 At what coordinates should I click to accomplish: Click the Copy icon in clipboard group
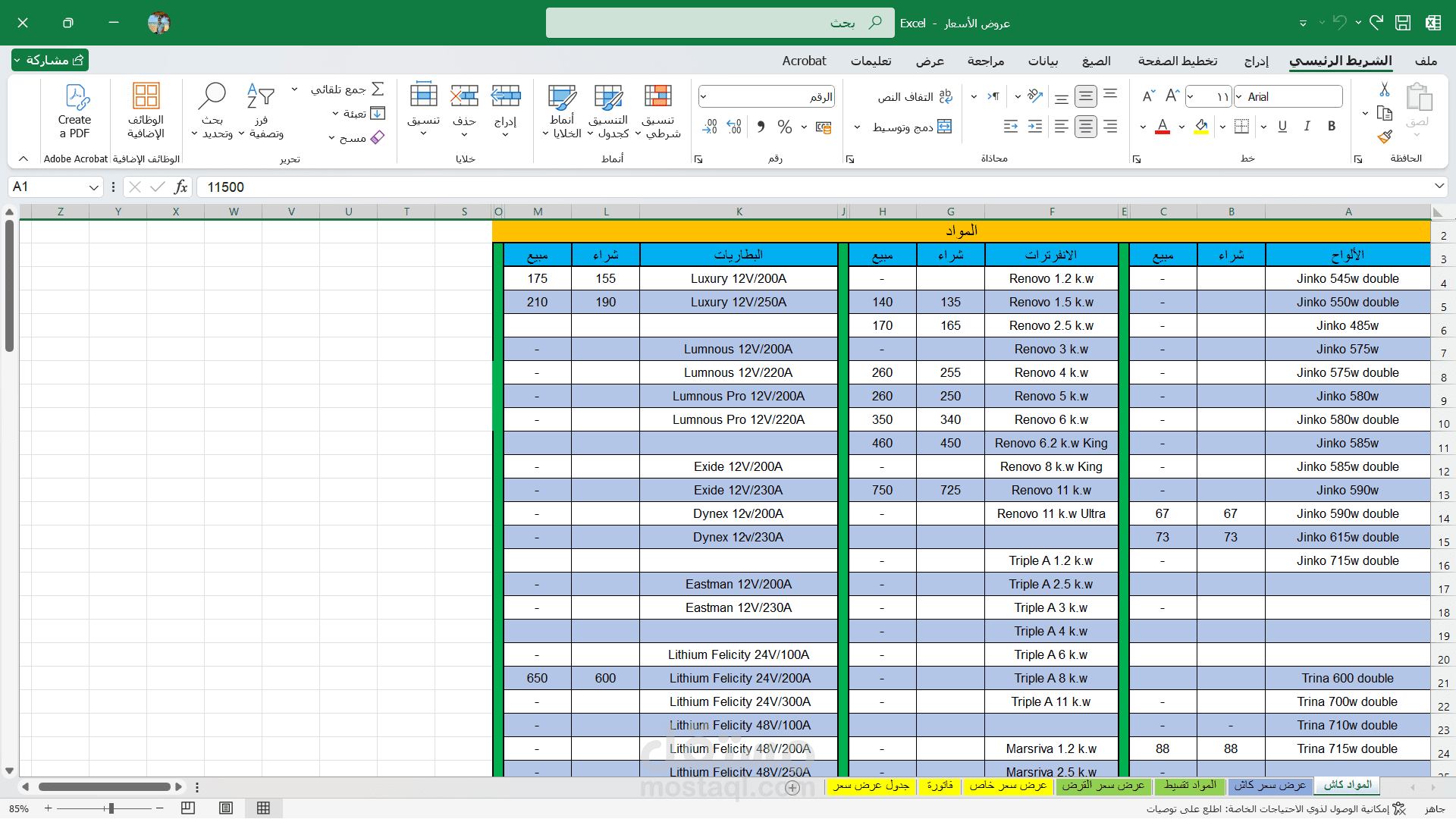pyautogui.click(x=1385, y=113)
